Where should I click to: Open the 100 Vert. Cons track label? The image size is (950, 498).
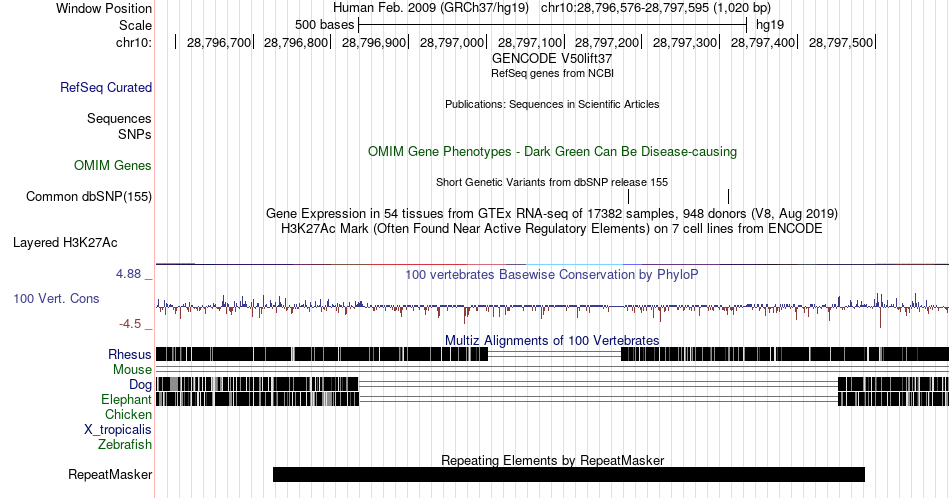pyautogui.click(x=56, y=298)
